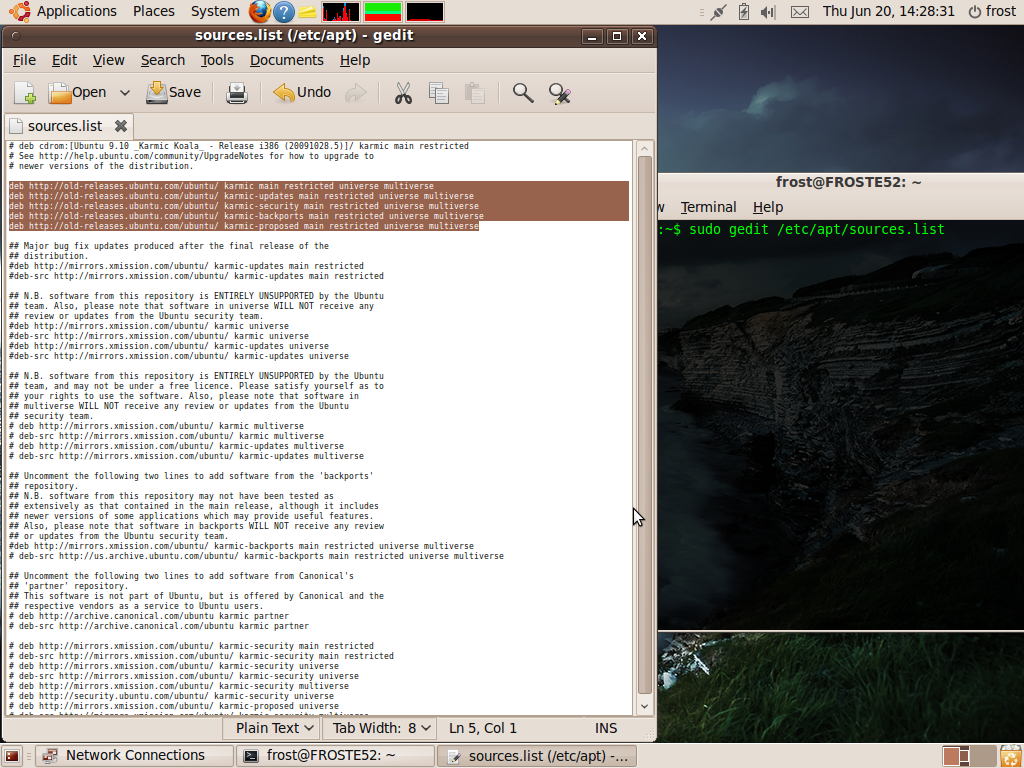Viewport: 1024px width, 768px height.
Task: Open the File menu in gedit
Action: 24,60
